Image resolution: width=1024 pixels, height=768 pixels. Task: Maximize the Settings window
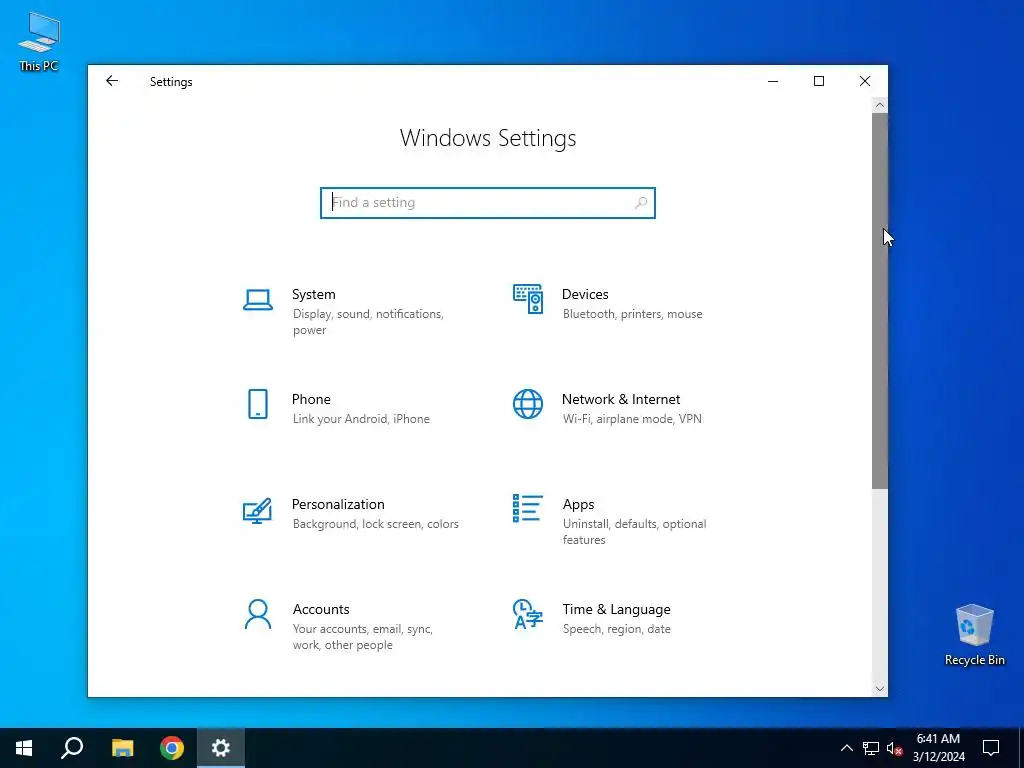point(819,81)
